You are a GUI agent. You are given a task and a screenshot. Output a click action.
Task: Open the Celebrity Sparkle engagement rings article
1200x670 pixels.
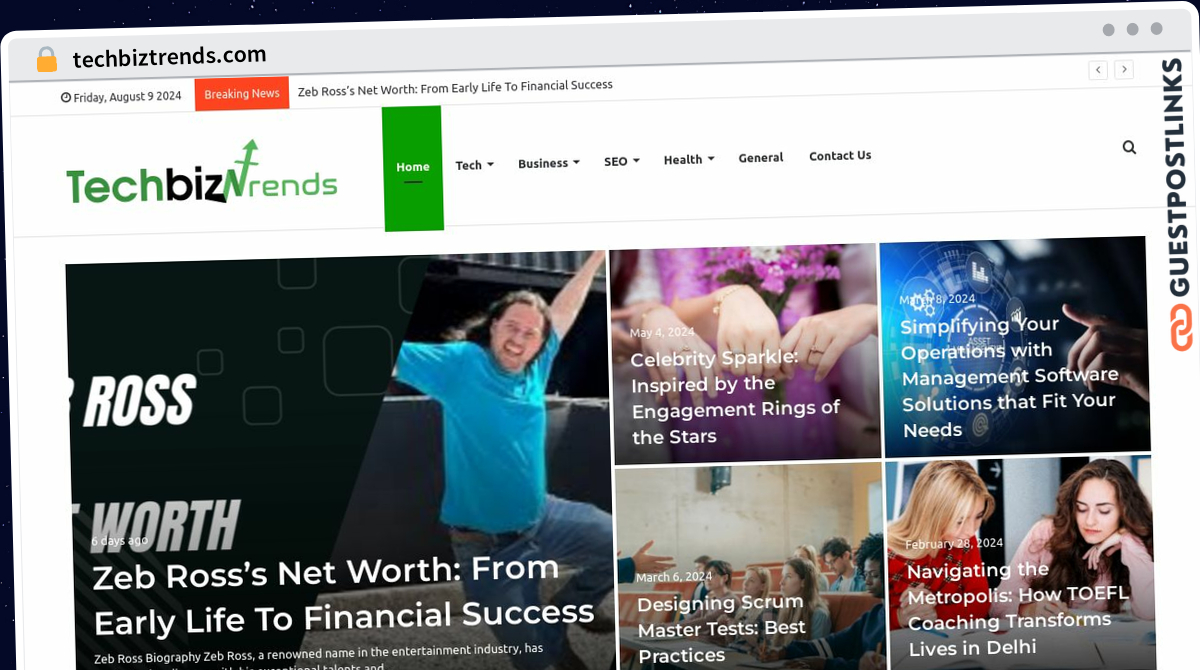(x=735, y=397)
